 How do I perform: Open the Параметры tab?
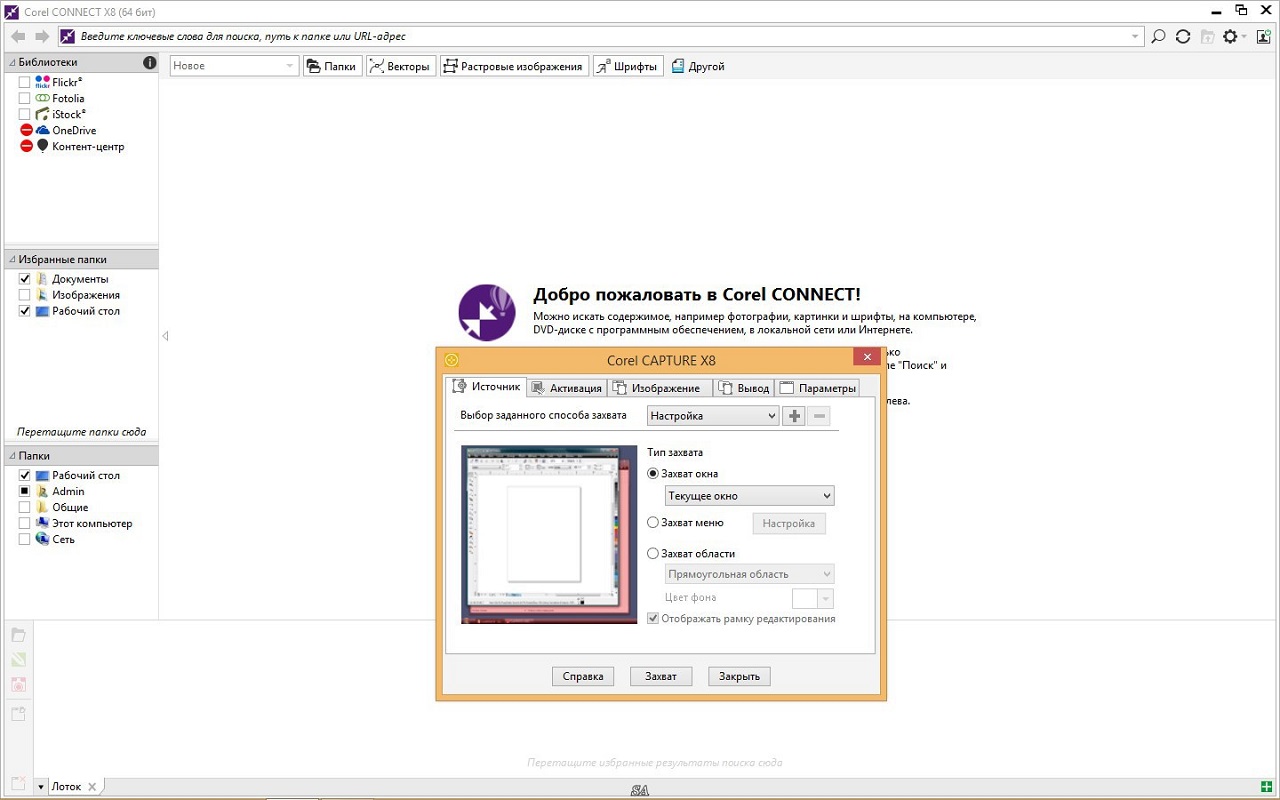818,388
